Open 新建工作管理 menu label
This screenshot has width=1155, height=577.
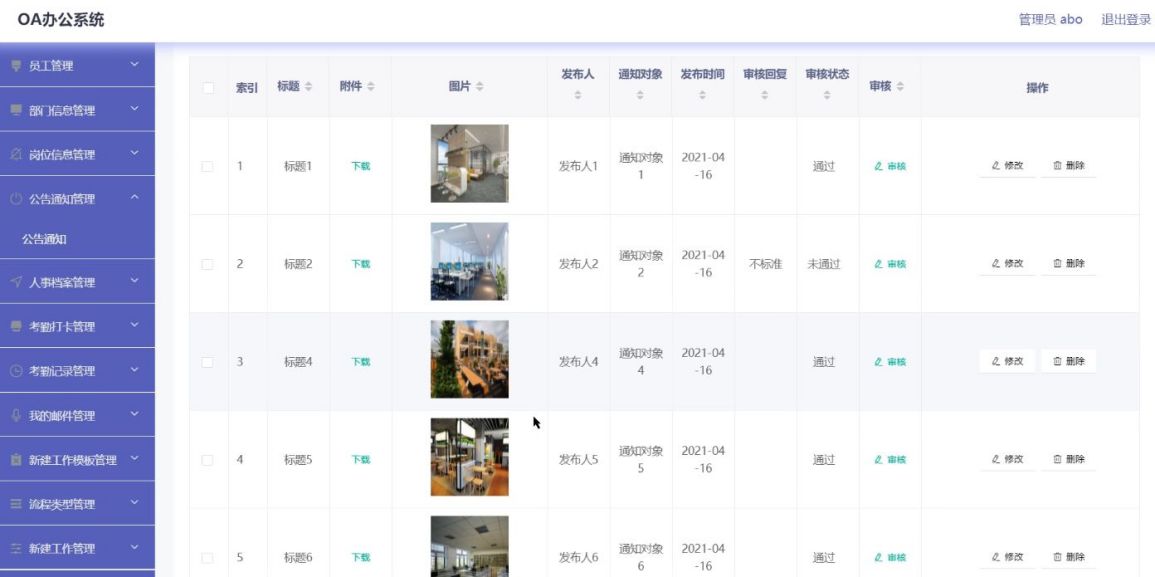pos(62,549)
